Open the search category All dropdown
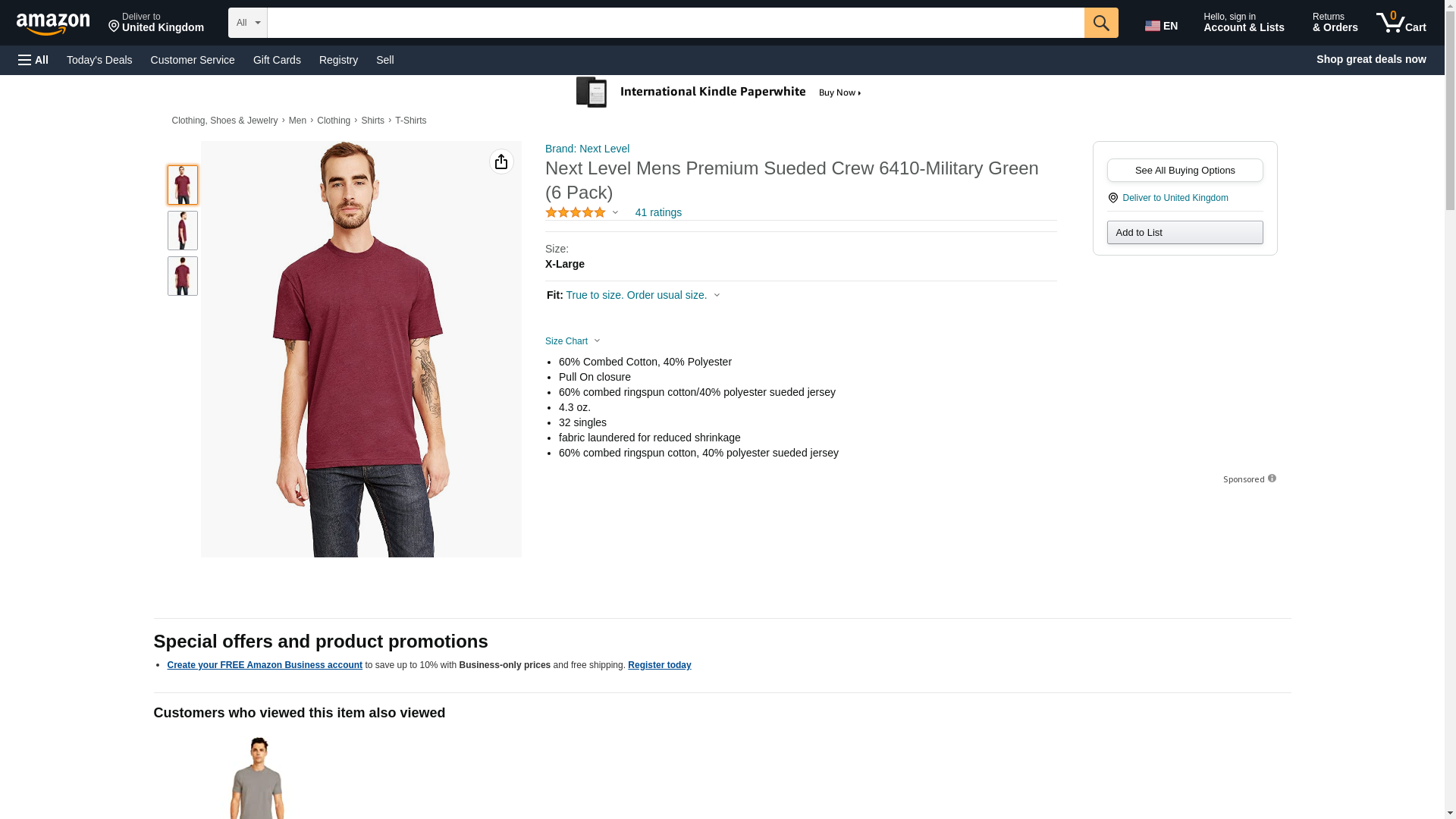1456x819 pixels. tap(248, 23)
